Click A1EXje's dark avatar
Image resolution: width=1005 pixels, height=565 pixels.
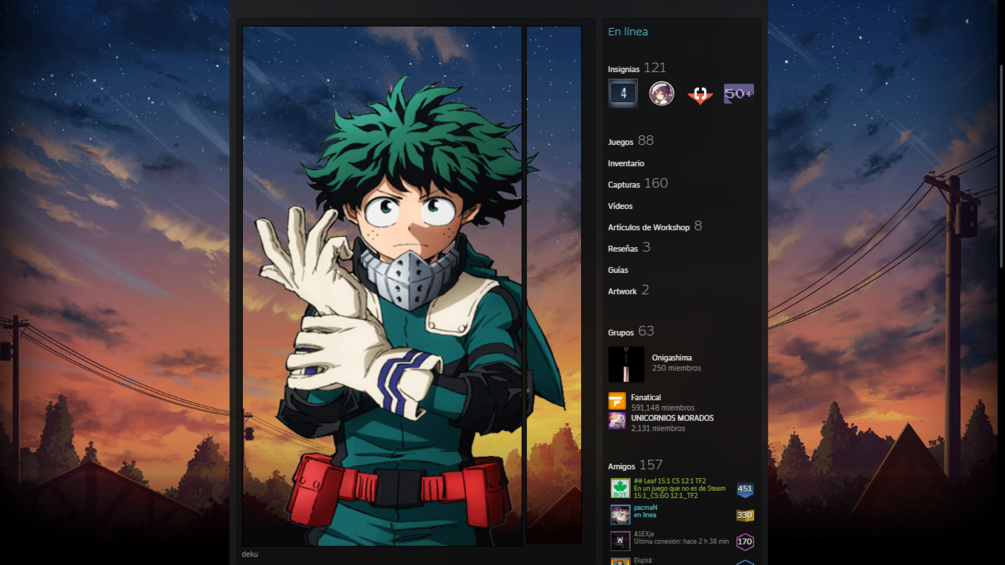click(620, 541)
